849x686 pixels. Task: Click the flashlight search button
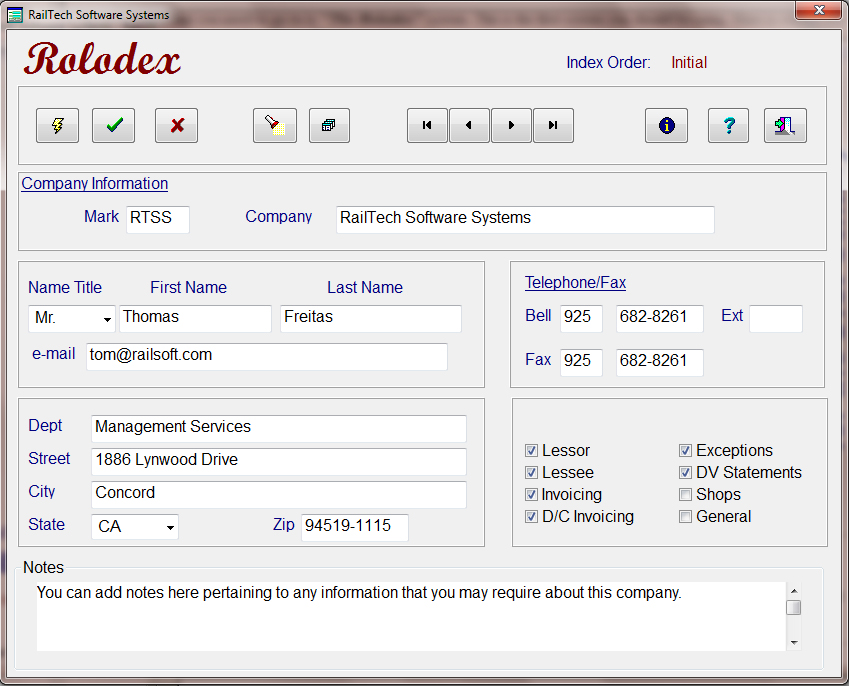(x=275, y=126)
